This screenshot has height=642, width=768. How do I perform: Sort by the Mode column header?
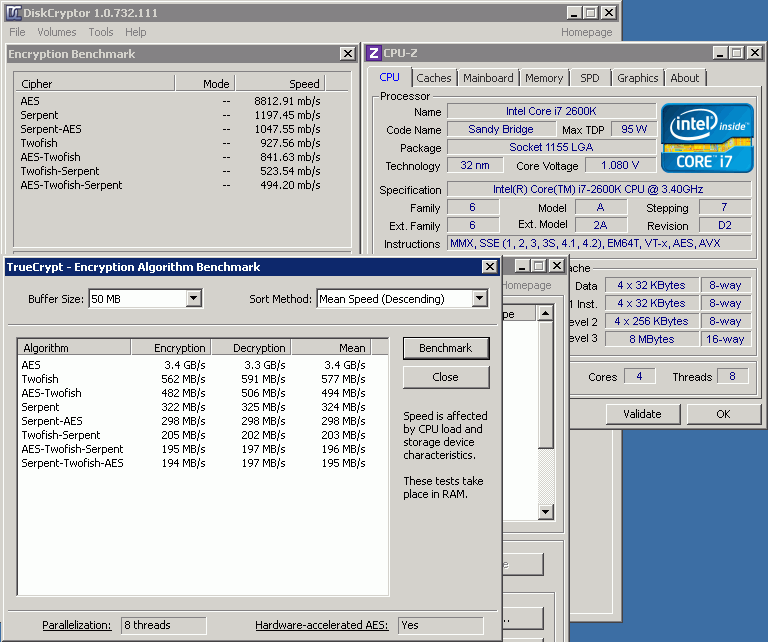coord(205,84)
